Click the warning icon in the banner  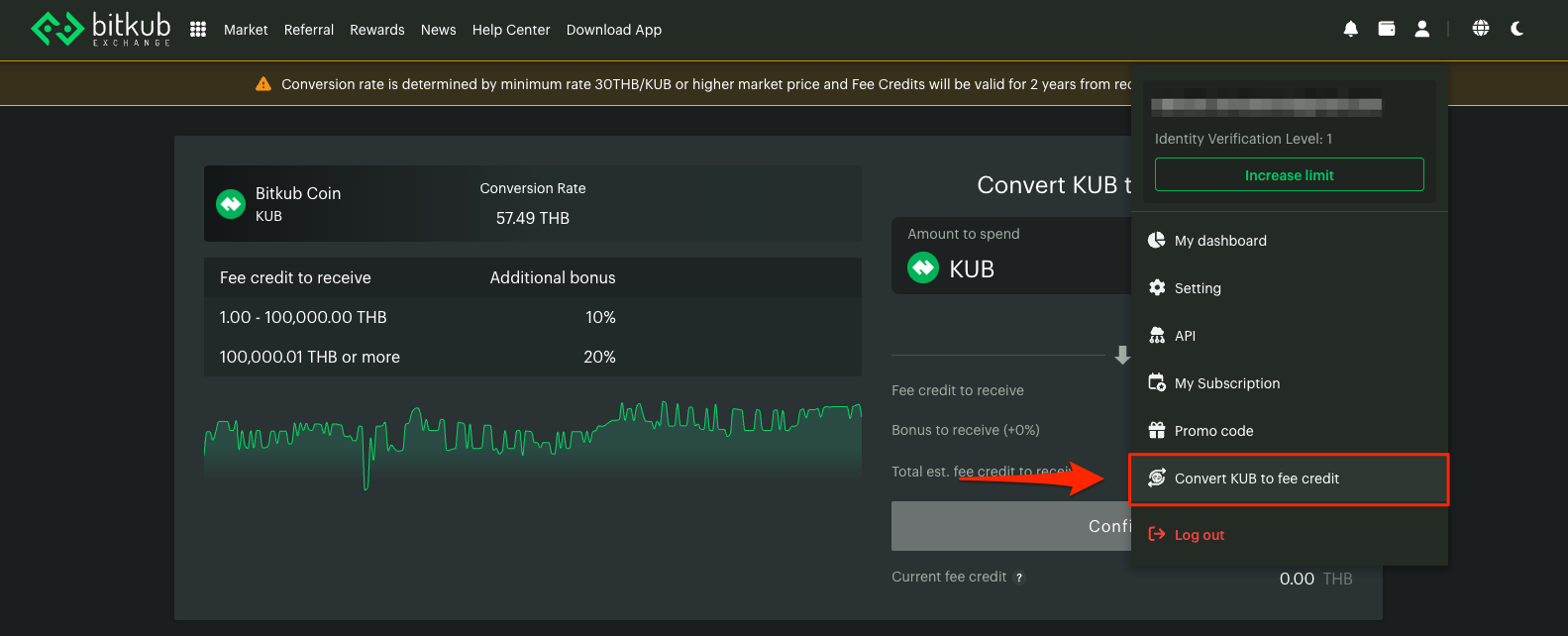(x=263, y=84)
